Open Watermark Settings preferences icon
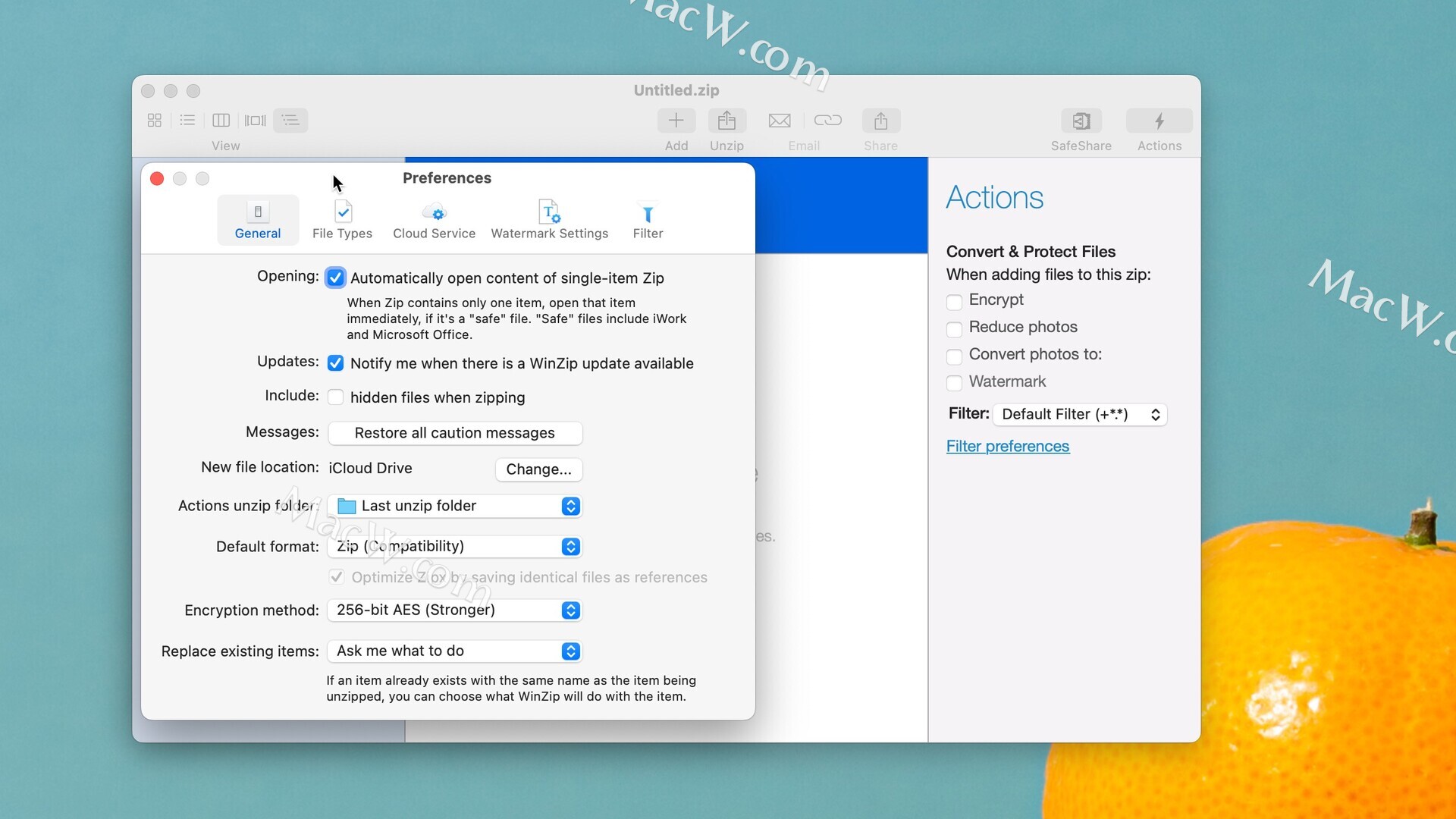The height and width of the screenshot is (819, 1456). point(549,213)
